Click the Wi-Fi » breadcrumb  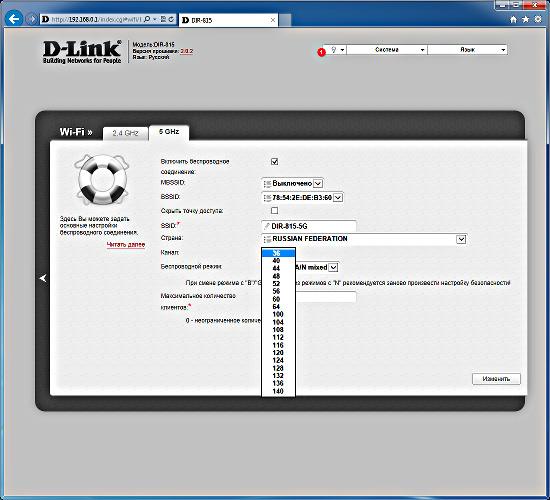click(x=76, y=132)
